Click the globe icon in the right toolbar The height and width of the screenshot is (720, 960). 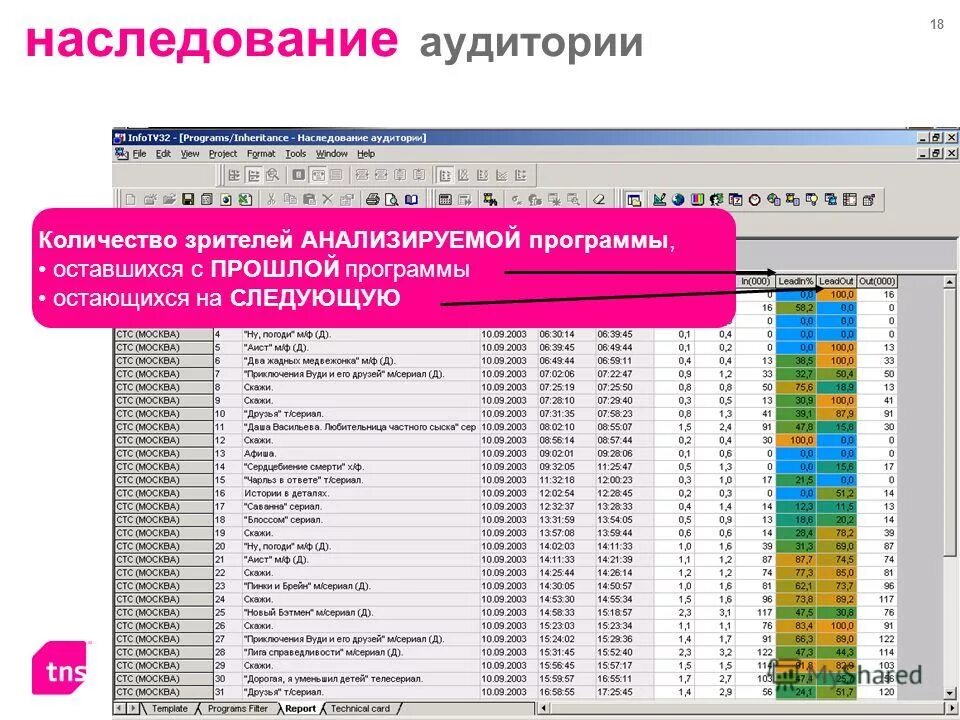coord(679,198)
